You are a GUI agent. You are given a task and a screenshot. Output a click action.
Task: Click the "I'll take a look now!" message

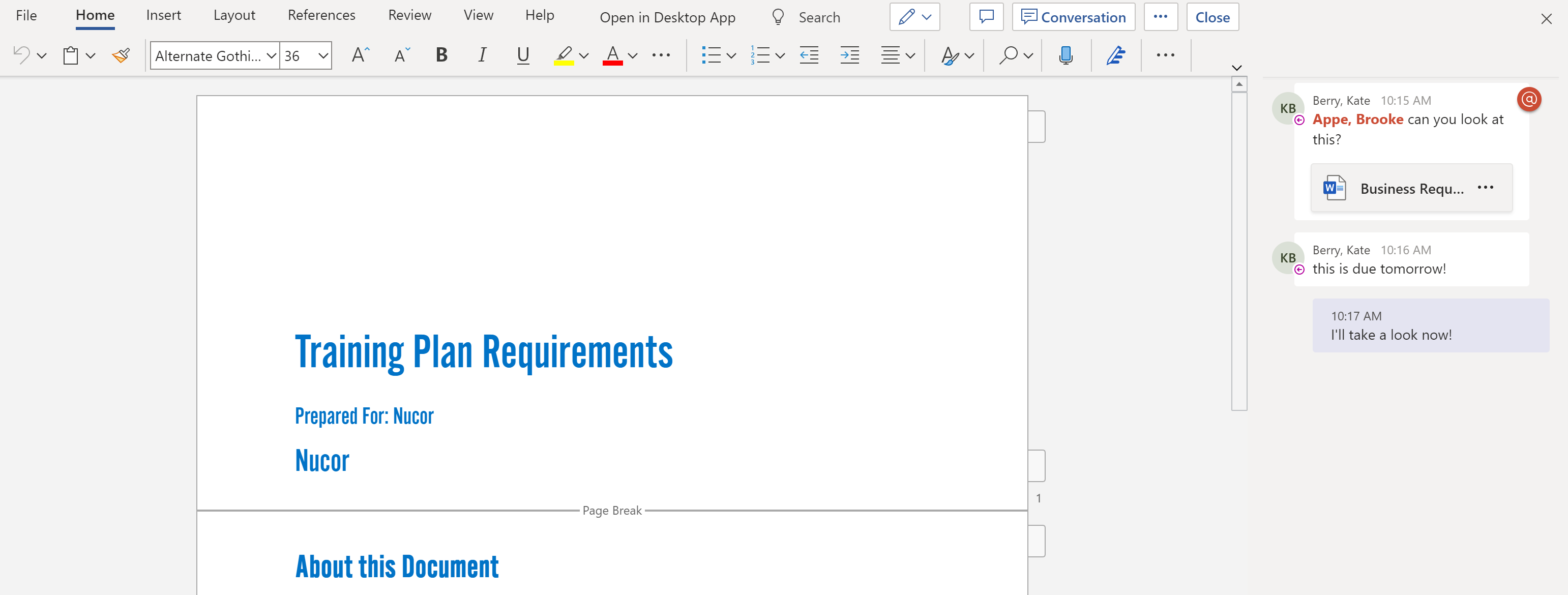(1431, 325)
